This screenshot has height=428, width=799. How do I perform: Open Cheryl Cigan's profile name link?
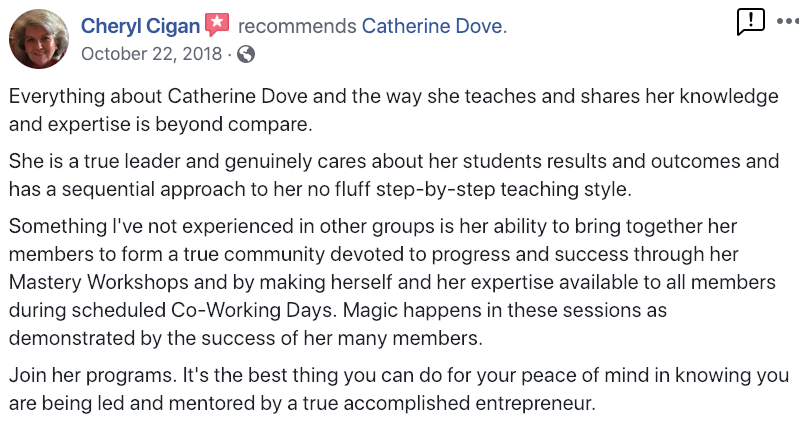click(140, 25)
